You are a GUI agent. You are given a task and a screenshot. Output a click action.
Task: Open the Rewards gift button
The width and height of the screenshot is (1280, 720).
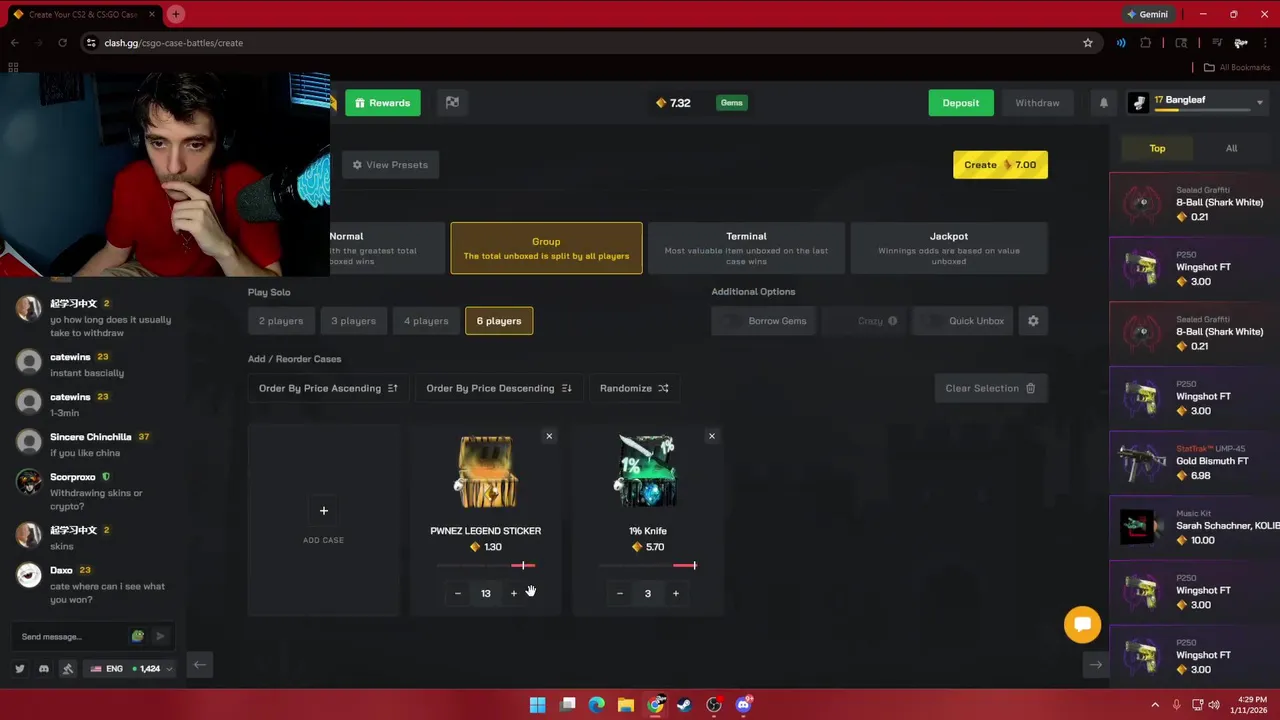383,103
